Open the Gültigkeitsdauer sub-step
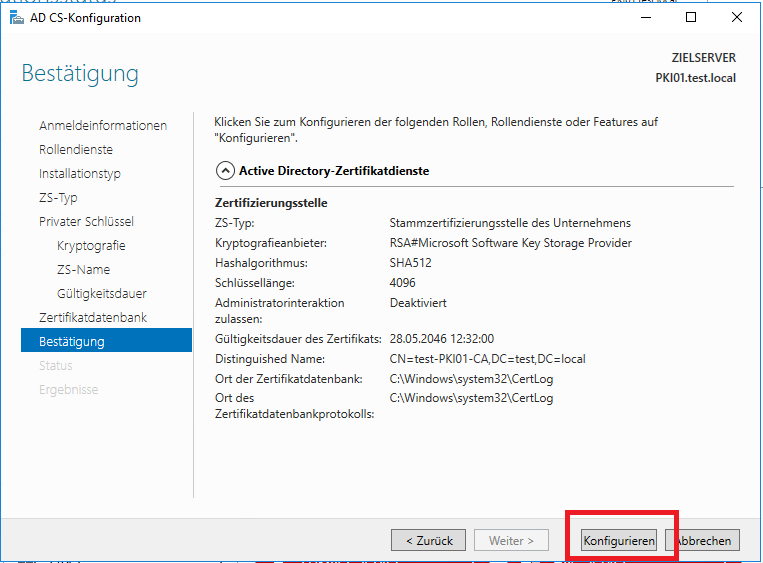763x563 pixels. tap(102, 294)
